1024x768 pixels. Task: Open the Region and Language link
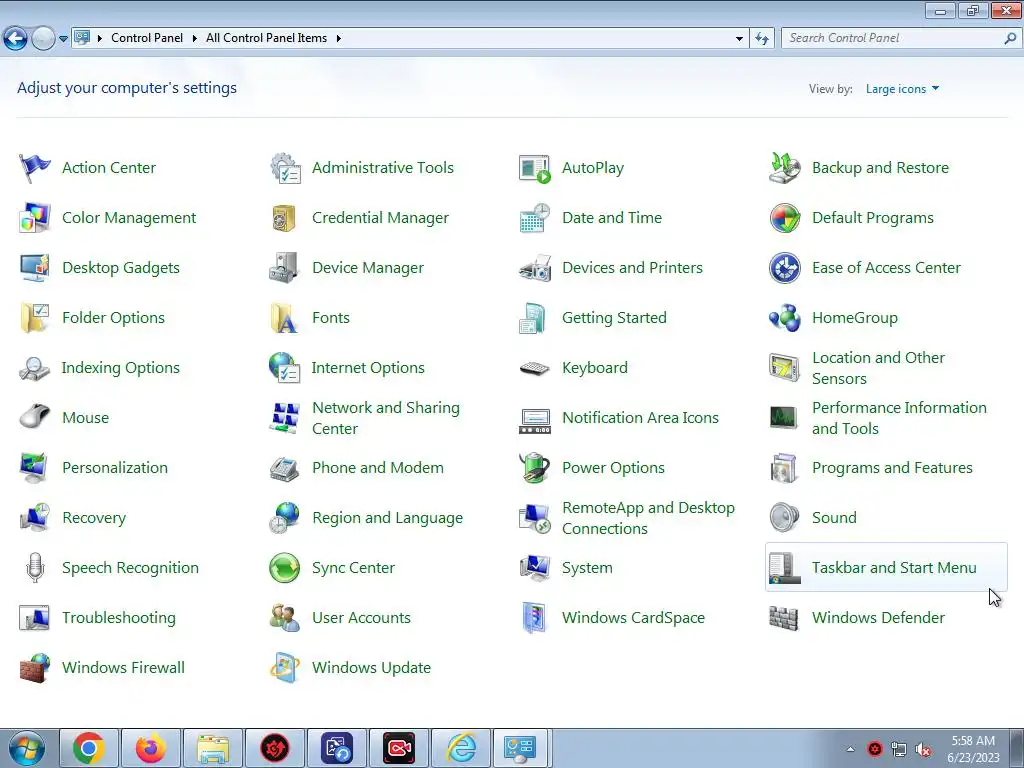tap(387, 518)
